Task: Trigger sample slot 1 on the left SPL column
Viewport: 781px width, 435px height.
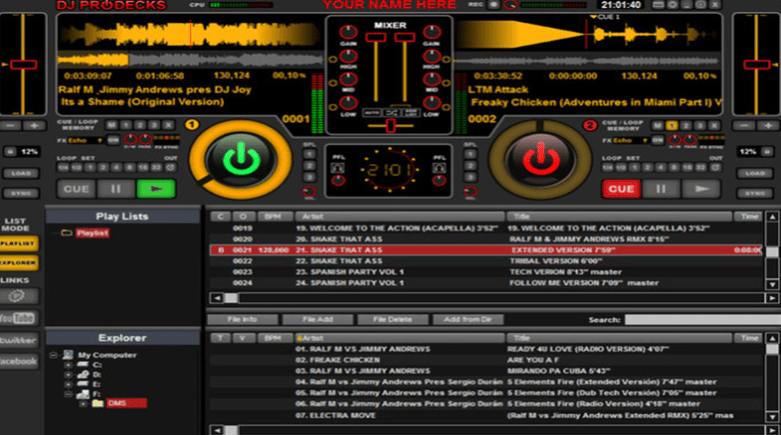Action: click(x=309, y=154)
